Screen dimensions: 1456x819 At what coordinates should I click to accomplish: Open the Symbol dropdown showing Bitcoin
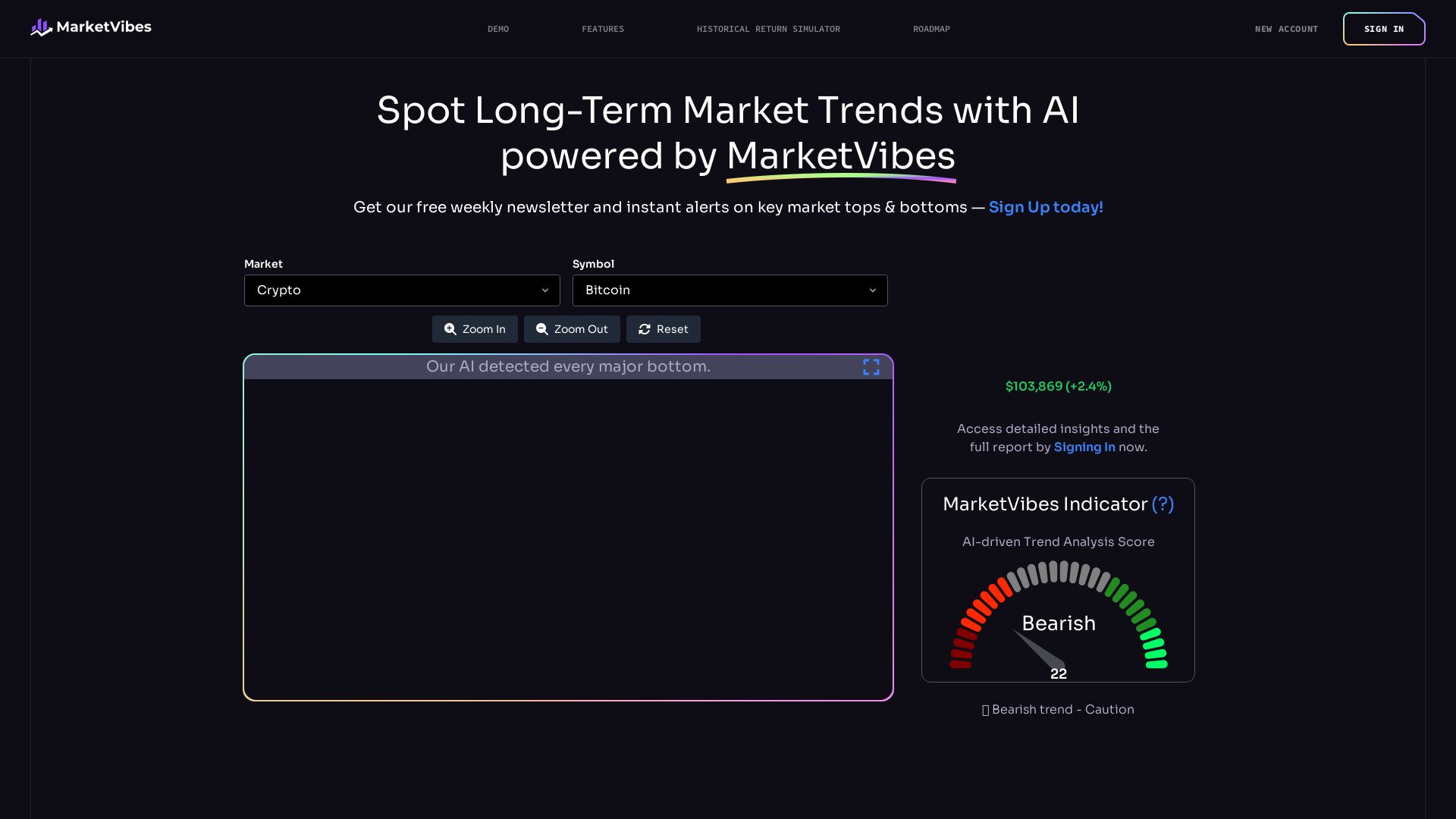coord(730,290)
